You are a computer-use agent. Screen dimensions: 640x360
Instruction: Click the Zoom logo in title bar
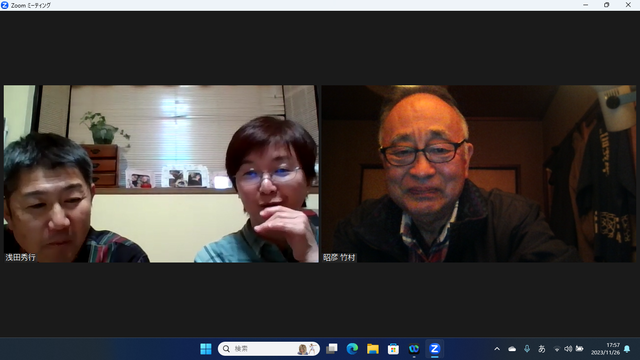point(4,5)
